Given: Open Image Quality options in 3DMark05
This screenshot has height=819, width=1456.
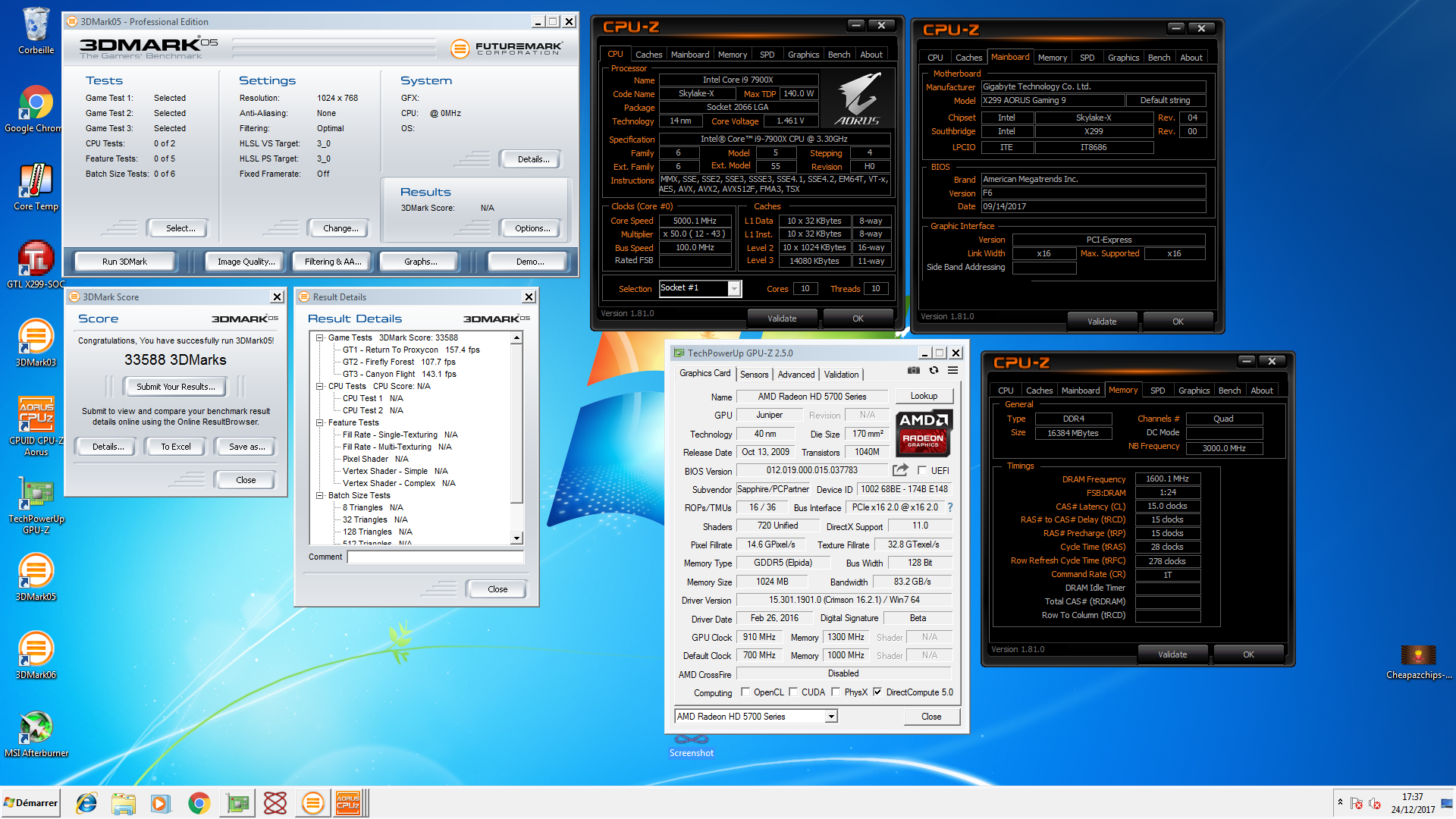Looking at the screenshot, I should (246, 262).
